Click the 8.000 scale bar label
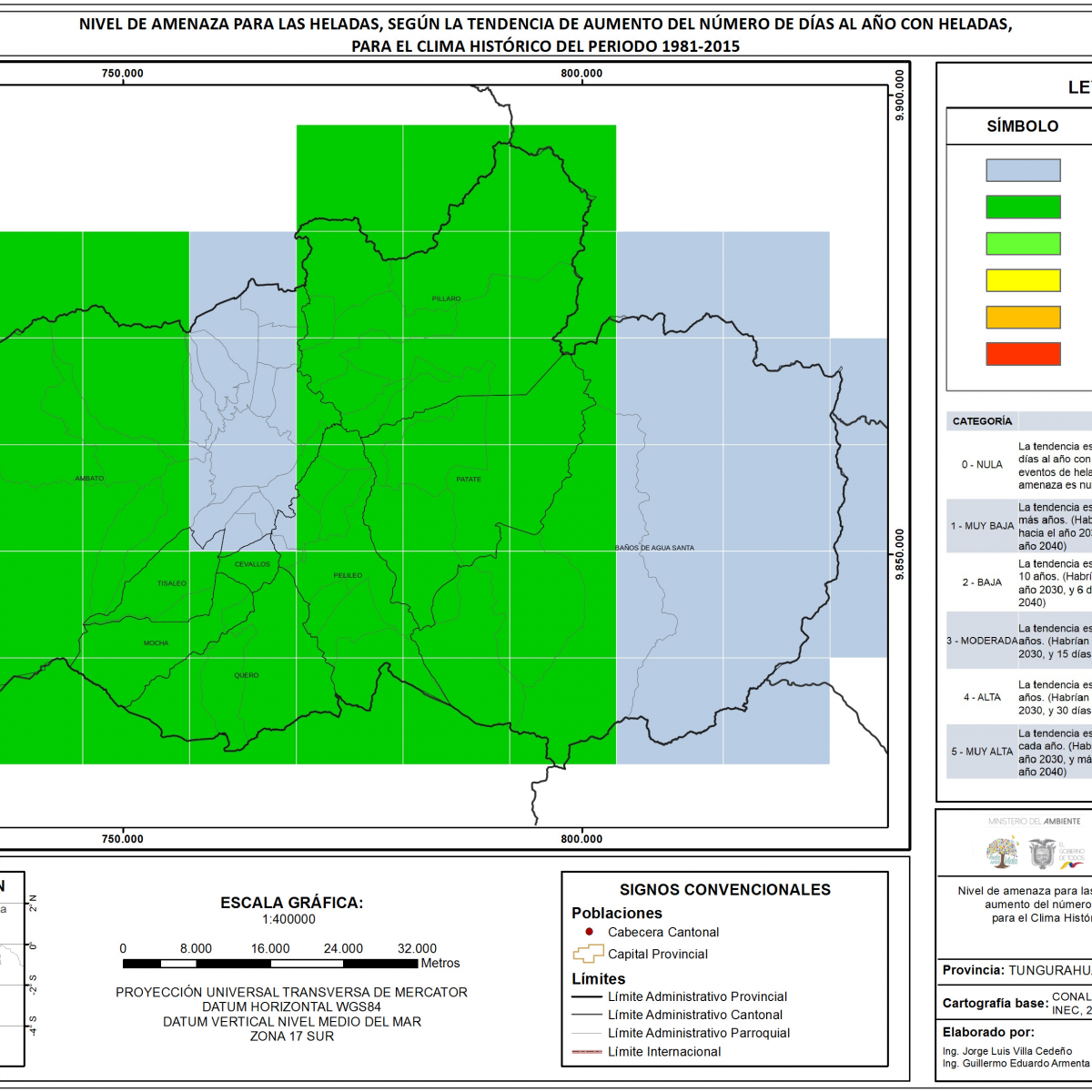 point(196,948)
